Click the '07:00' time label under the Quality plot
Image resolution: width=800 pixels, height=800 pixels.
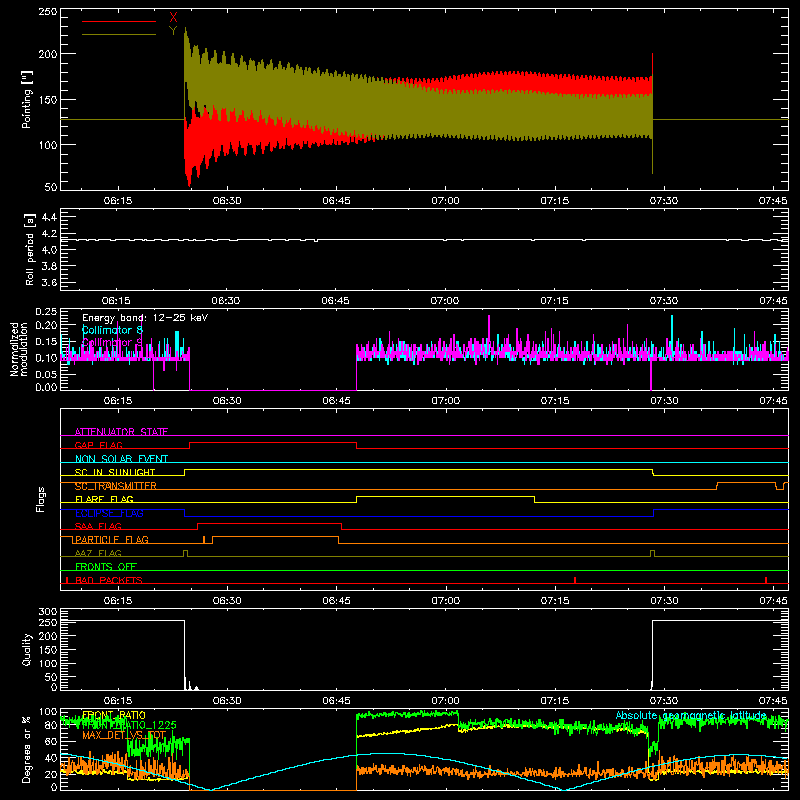pos(445,701)
